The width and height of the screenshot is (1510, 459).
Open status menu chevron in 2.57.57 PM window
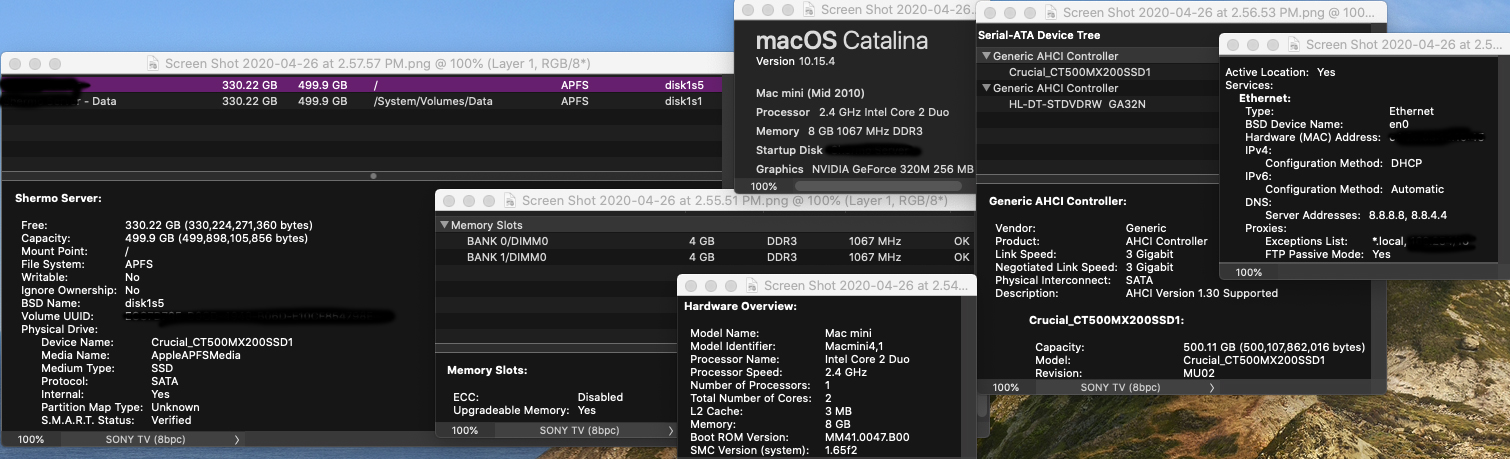pyautogui.click(x=236, y=439)
